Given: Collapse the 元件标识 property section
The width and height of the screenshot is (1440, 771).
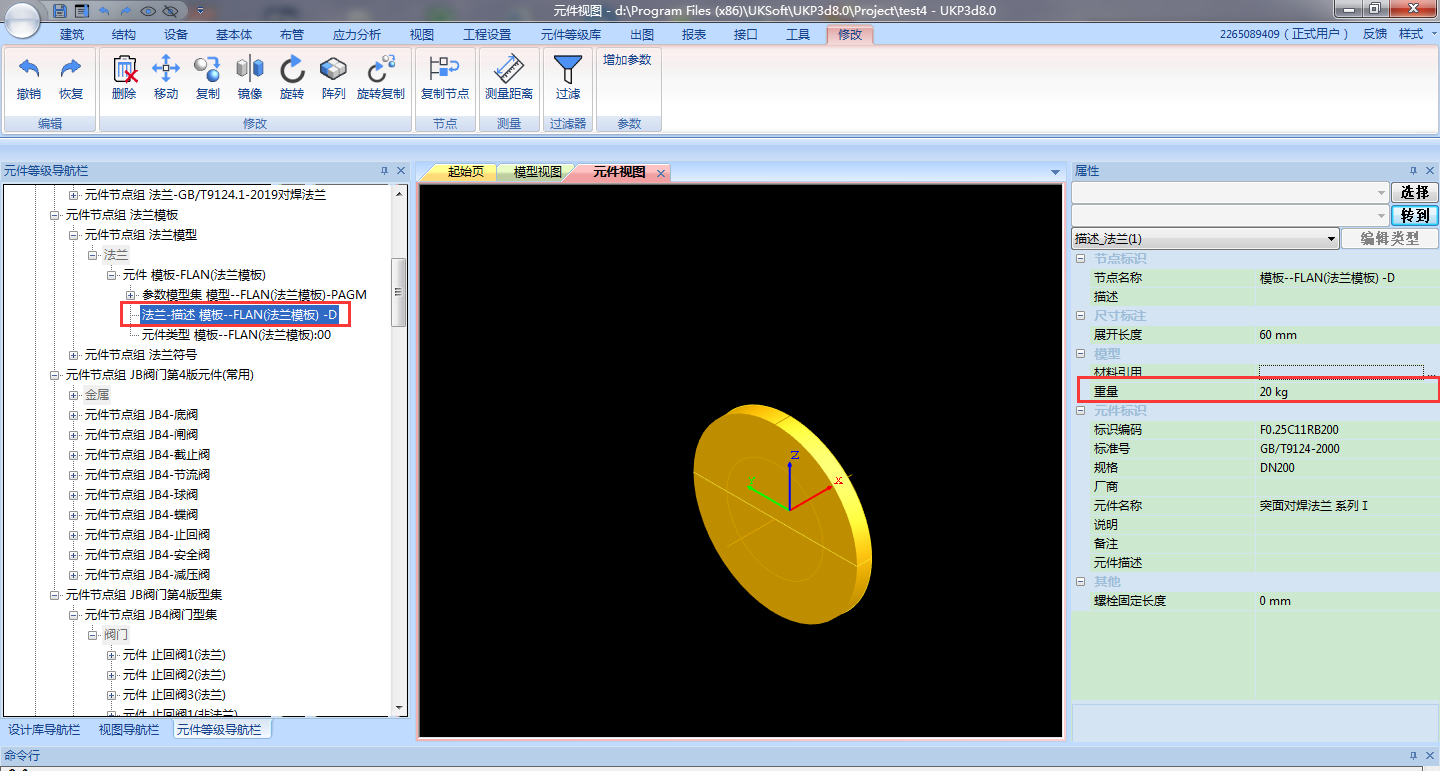Looking at the screenshot, I should 1080,411.
